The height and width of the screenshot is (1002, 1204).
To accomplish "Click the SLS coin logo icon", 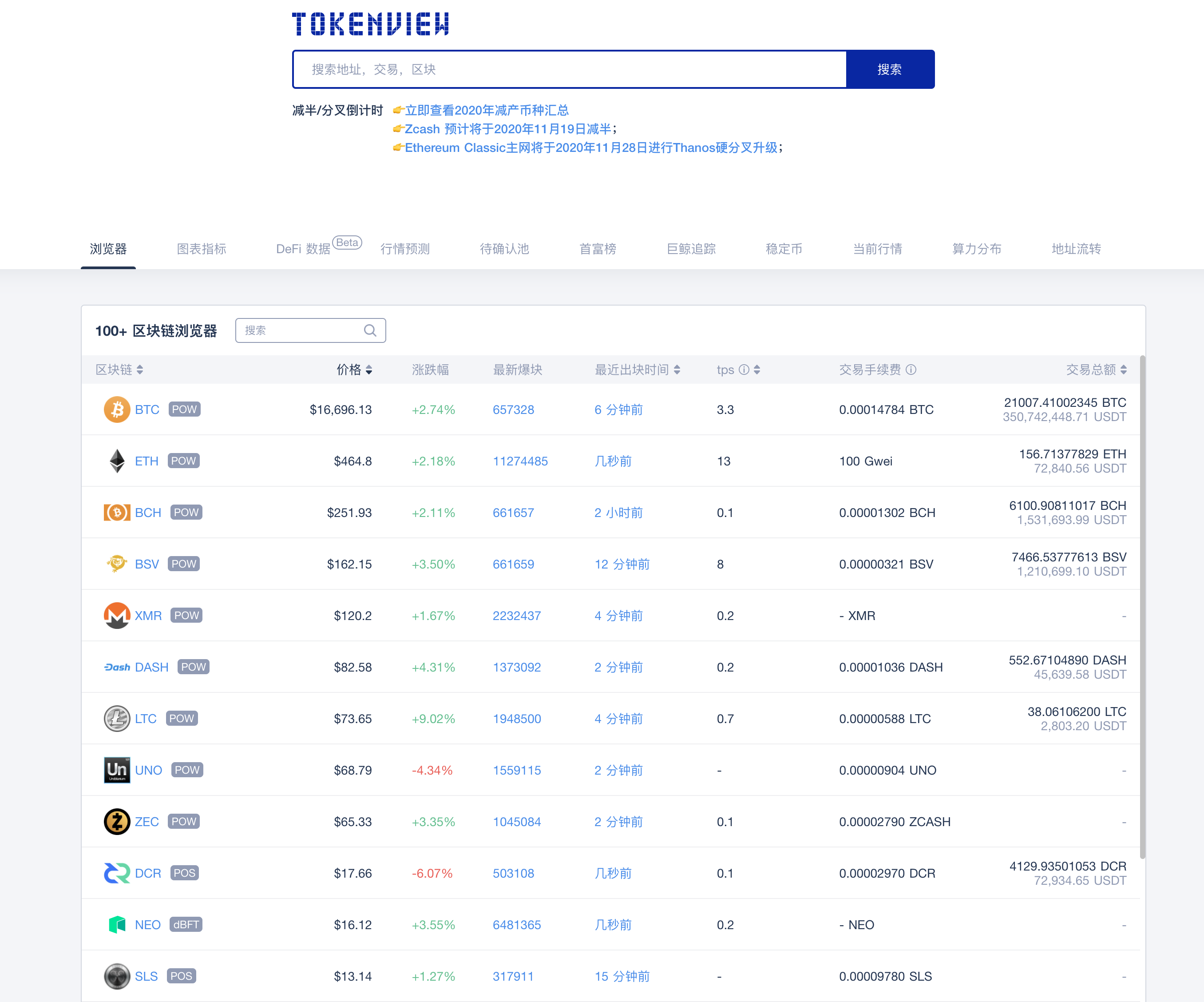I will pos(117,976).
